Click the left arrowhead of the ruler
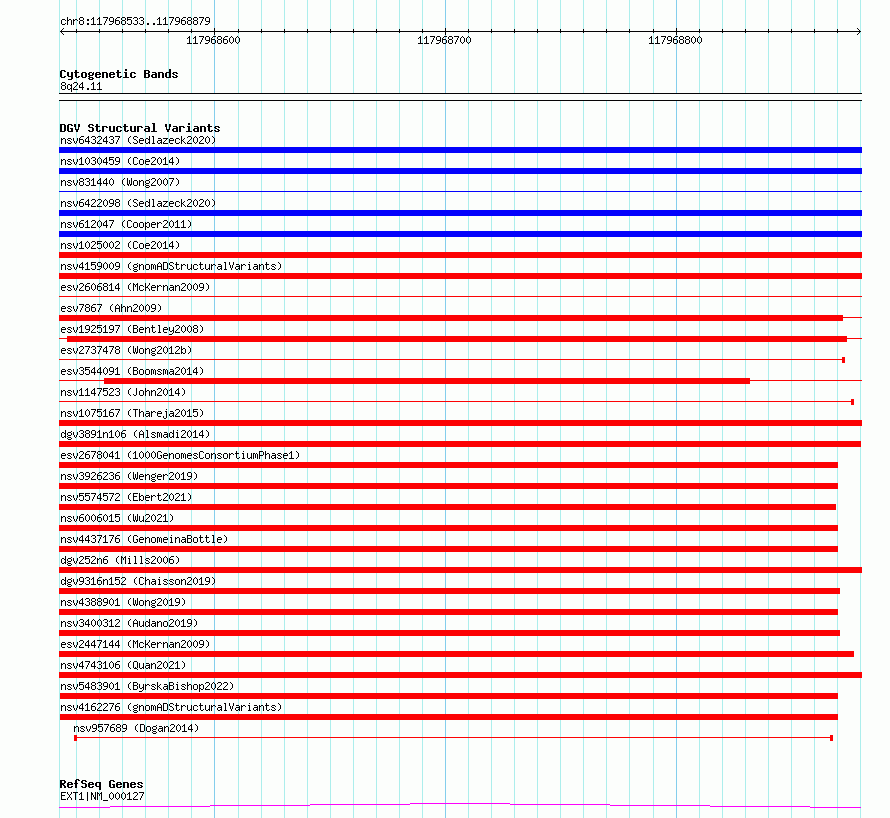Image resolution: width=890 pixels, height=818 pixels. click(62, 32)
